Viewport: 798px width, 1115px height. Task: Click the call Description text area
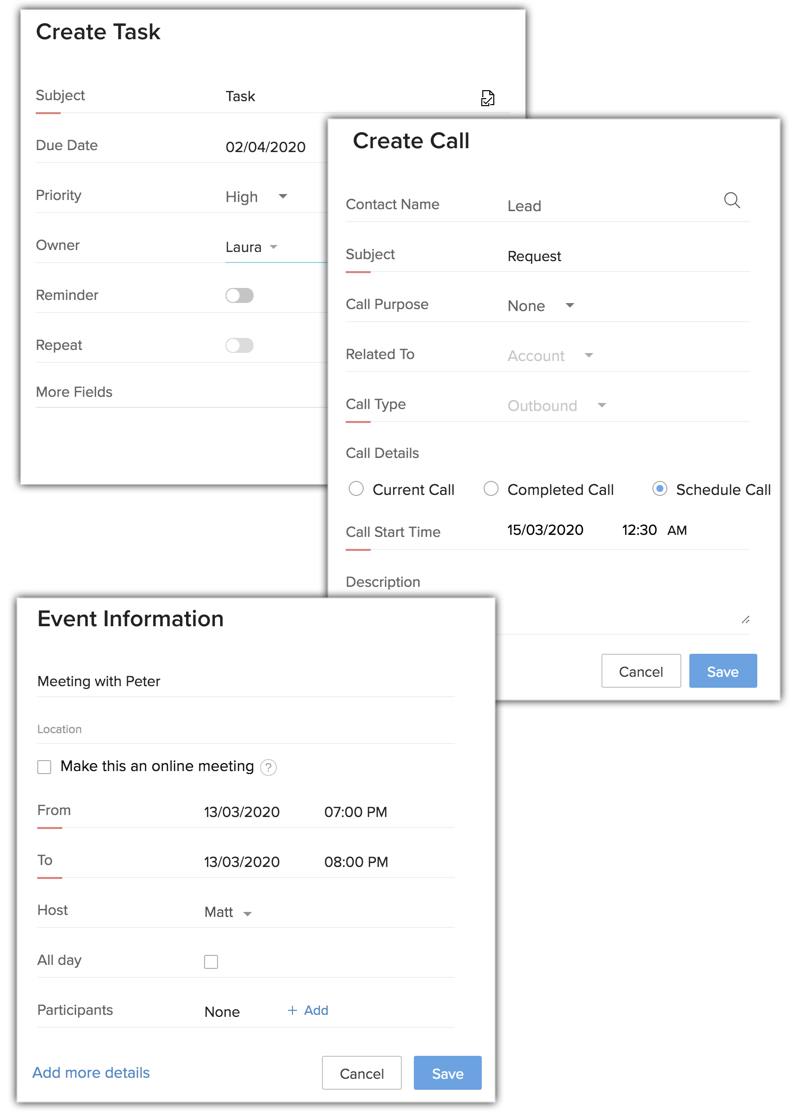tap(620, 610)
